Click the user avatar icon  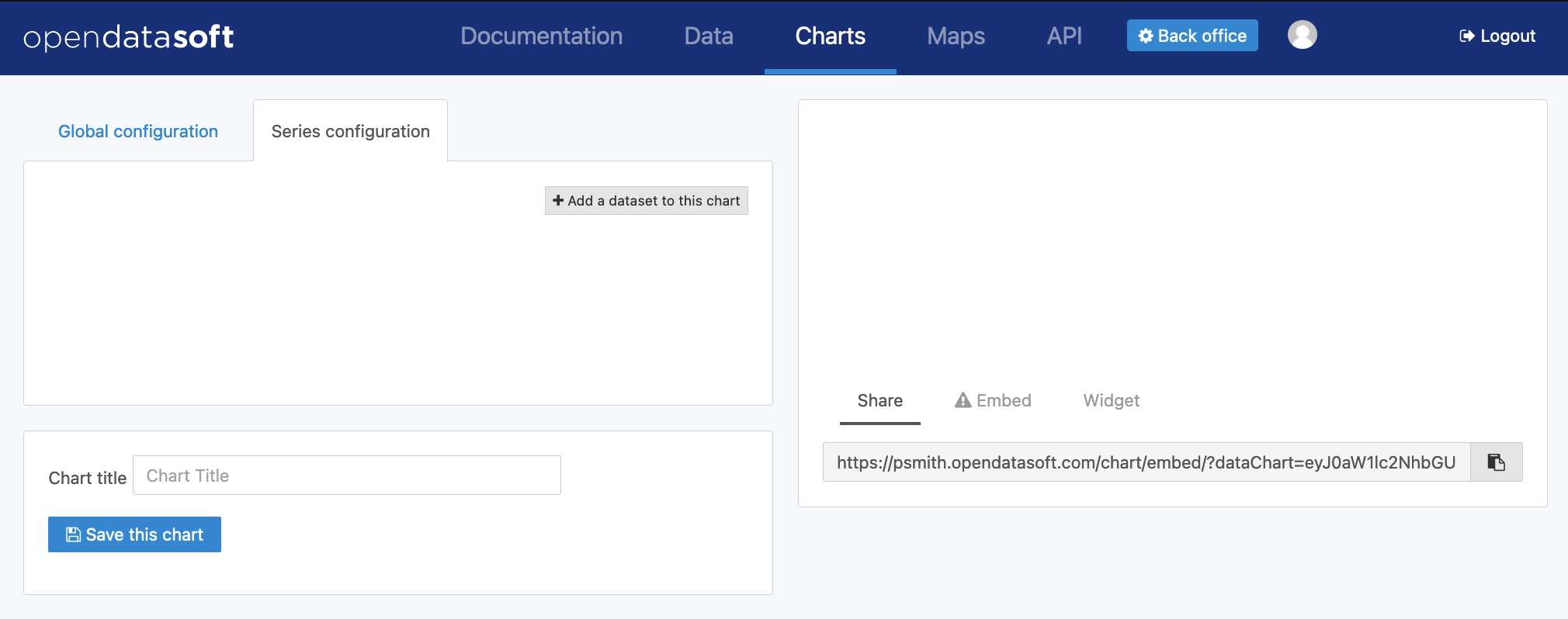coord(1302,35)
